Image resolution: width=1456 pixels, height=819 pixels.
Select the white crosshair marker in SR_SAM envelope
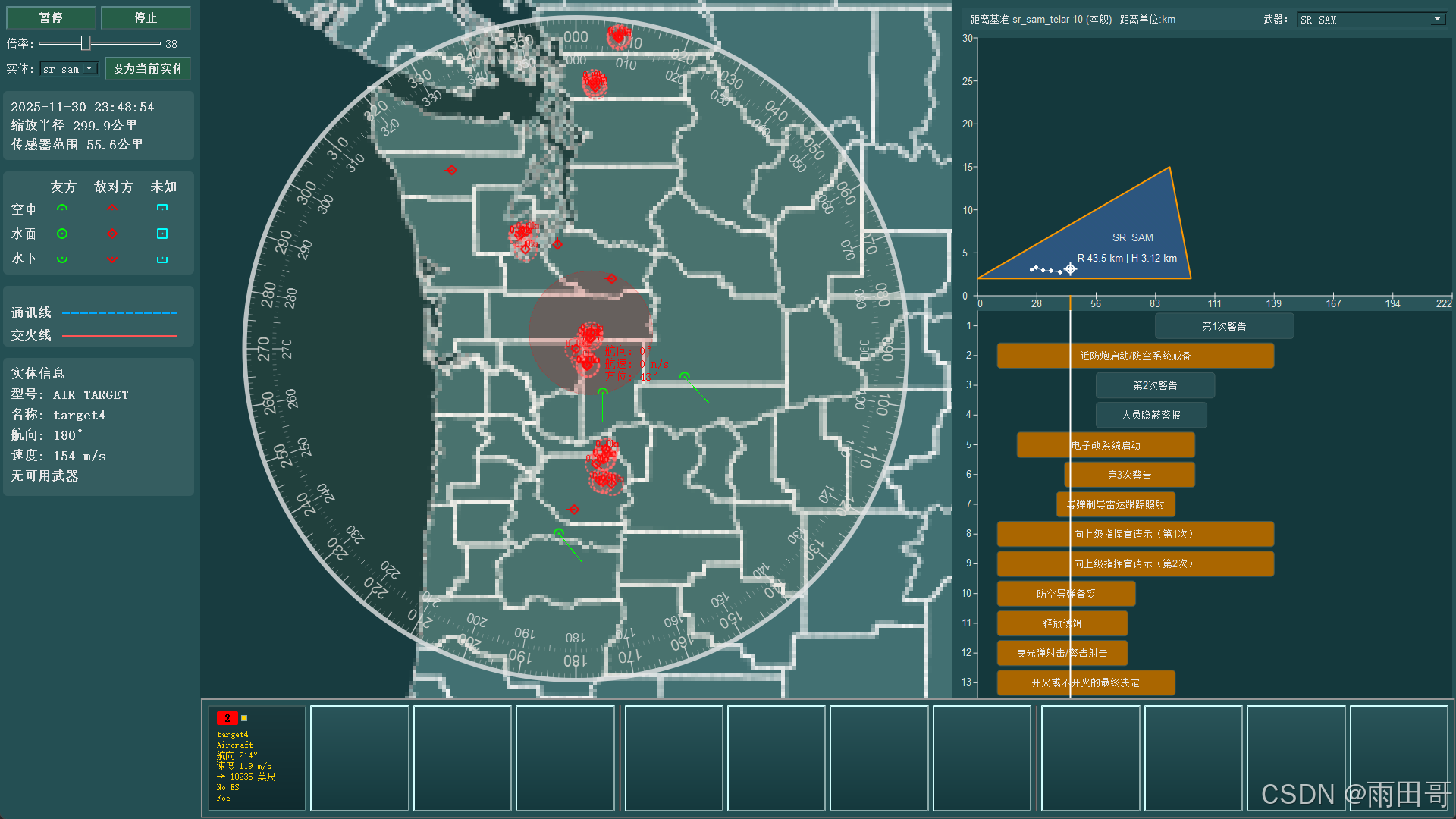coord(1070,269)
